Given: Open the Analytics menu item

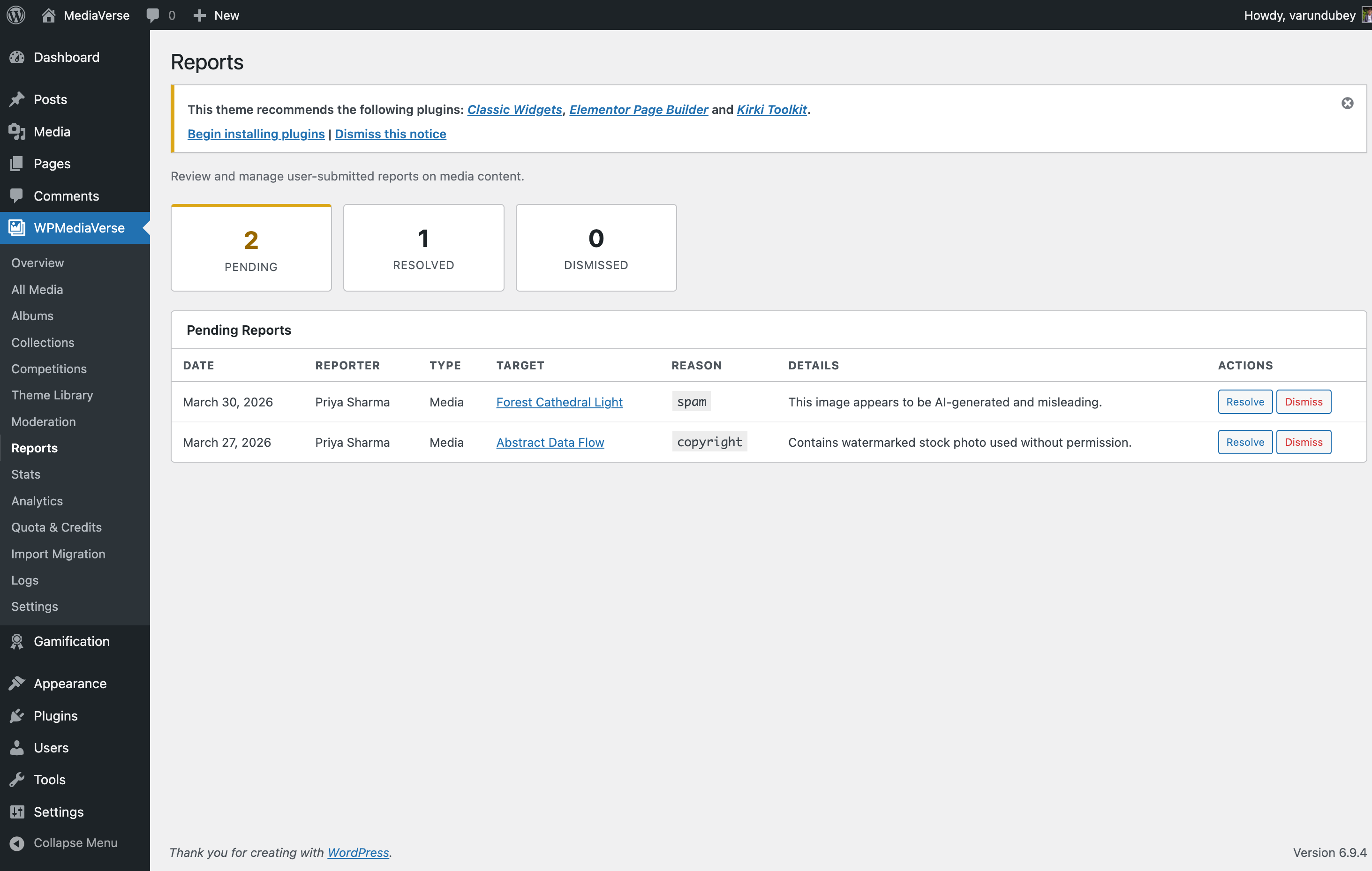Looking at the screenshot, I should point(37,501).
